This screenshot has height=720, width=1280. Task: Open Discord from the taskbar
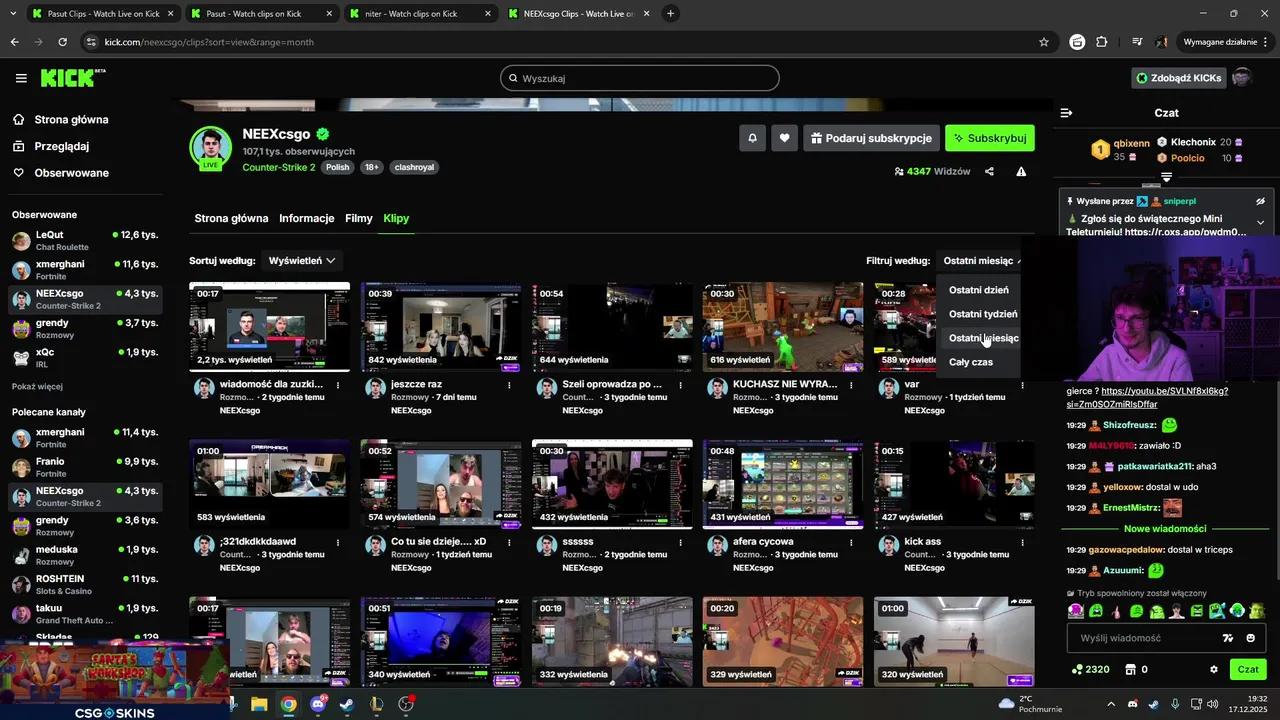coord(318,704)
